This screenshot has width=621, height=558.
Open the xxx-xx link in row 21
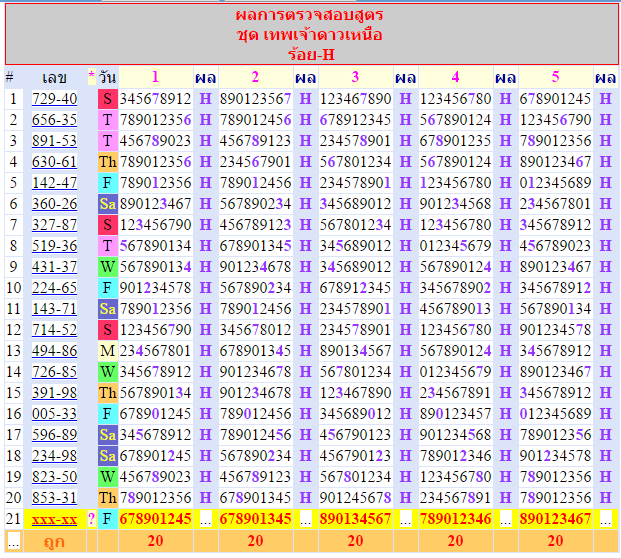[54, 519]
